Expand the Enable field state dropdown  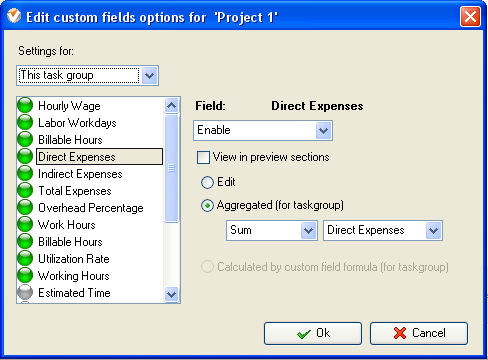pyautogui.click(x=323, y=130)
